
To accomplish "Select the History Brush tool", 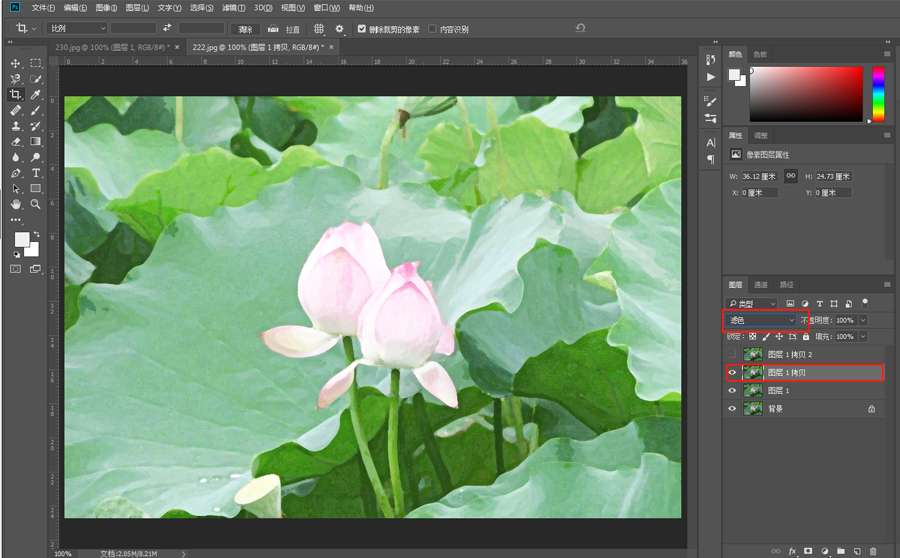I will [36, 126].
